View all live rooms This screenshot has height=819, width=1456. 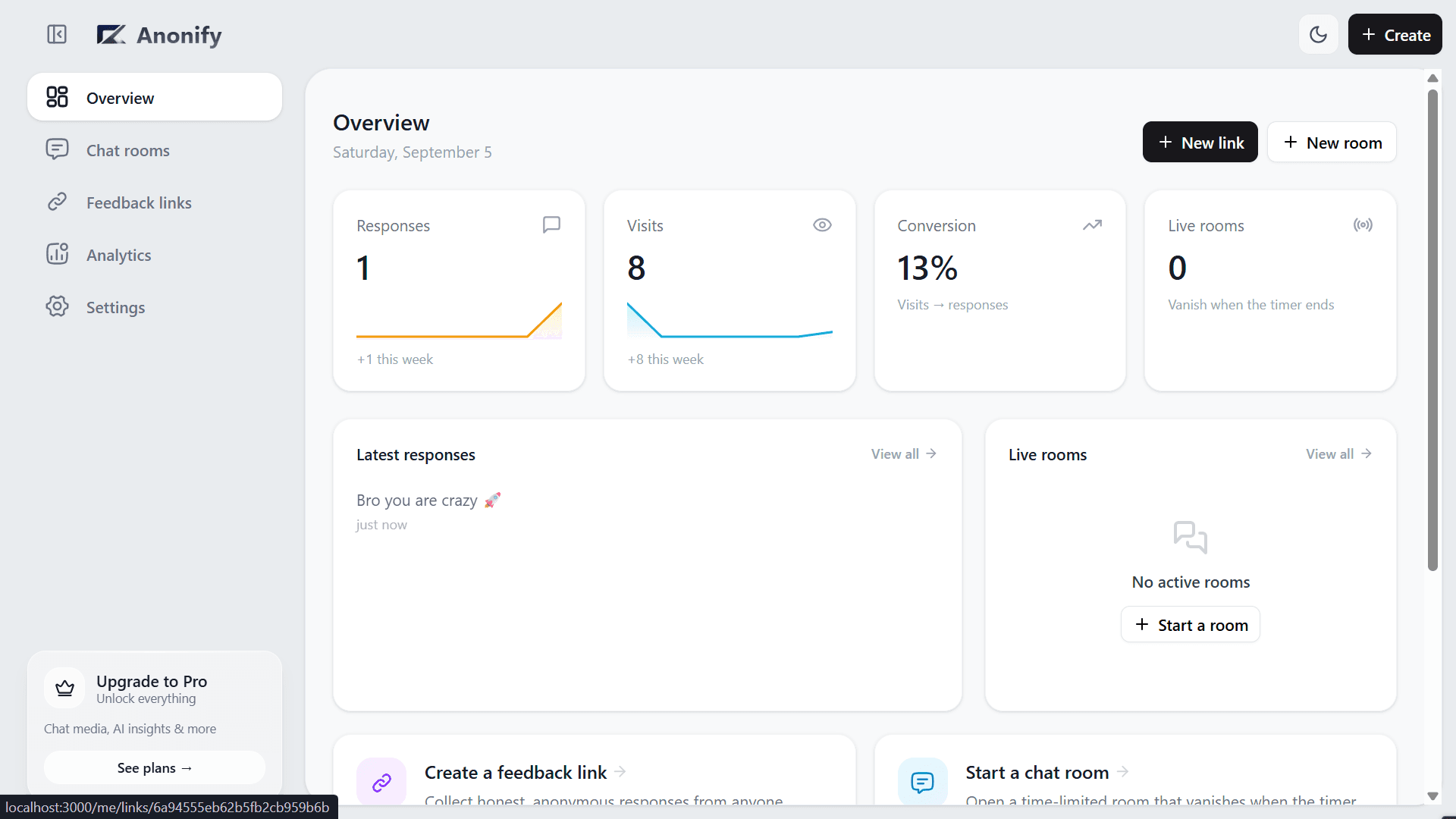pyautogui.click(x=1338, y=453)
